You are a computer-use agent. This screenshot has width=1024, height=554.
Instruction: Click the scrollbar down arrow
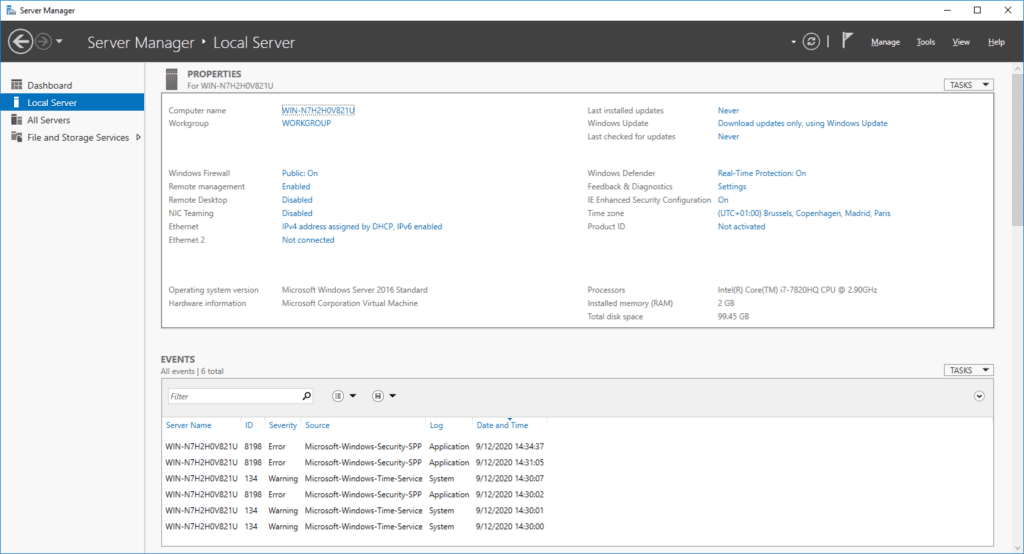pos(1017,548)
